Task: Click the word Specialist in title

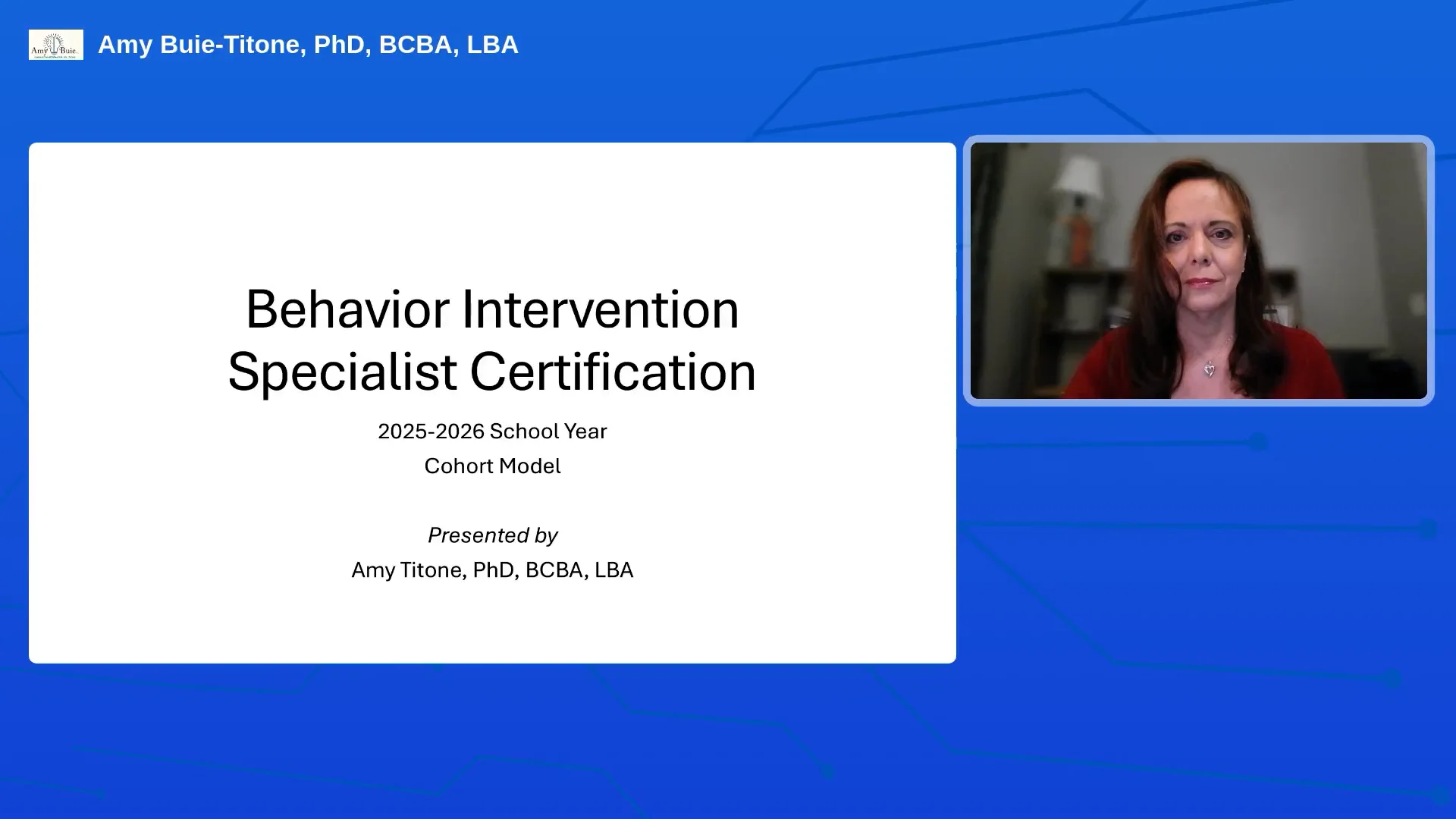Action: coord(342,372)
